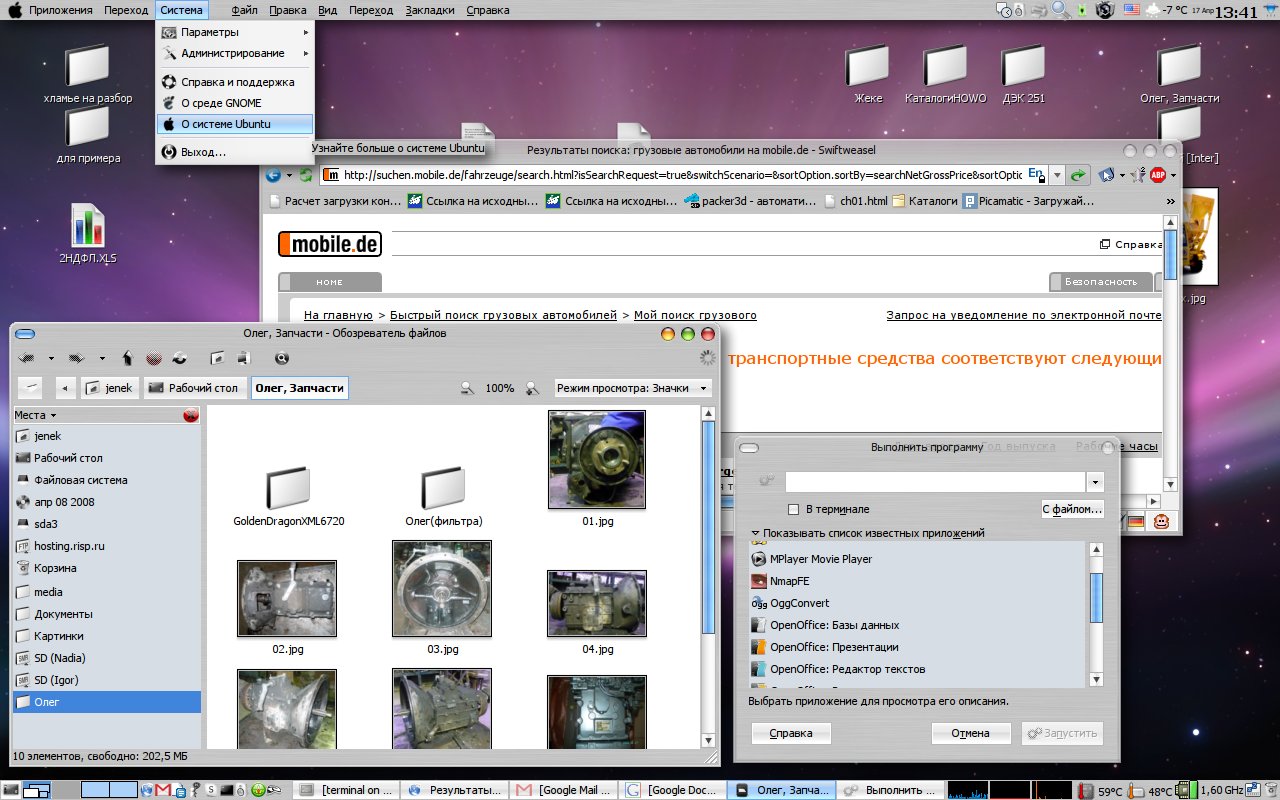Screen dimensions: 1280x800
Task: Click the browser reload icon next to back
Action: (x=305, y=175)
